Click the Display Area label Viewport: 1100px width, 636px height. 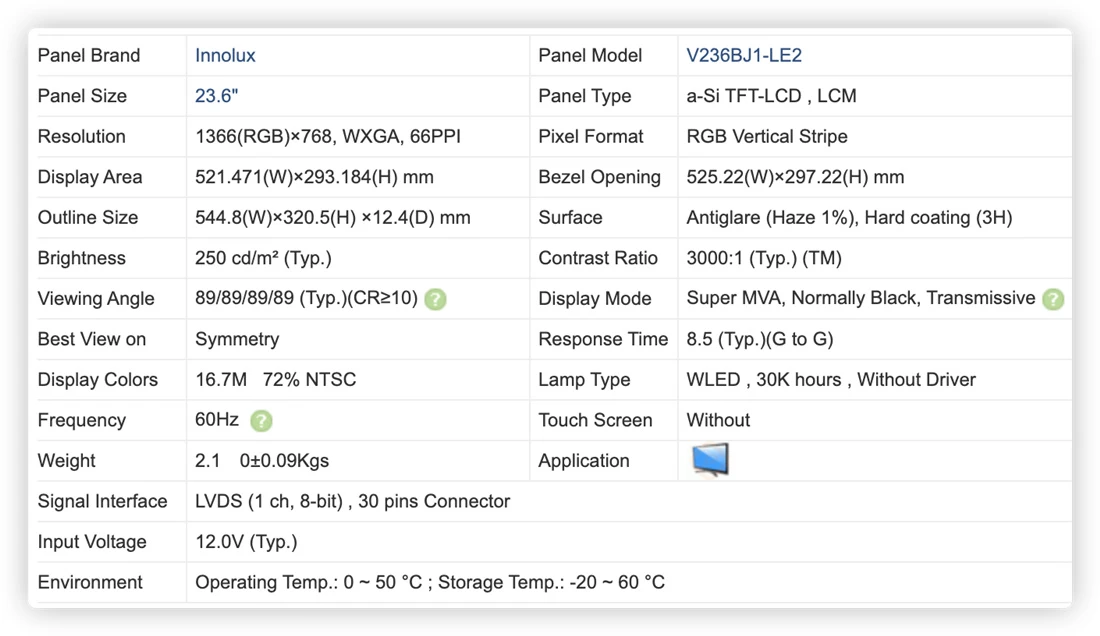[x=90, y=177]
